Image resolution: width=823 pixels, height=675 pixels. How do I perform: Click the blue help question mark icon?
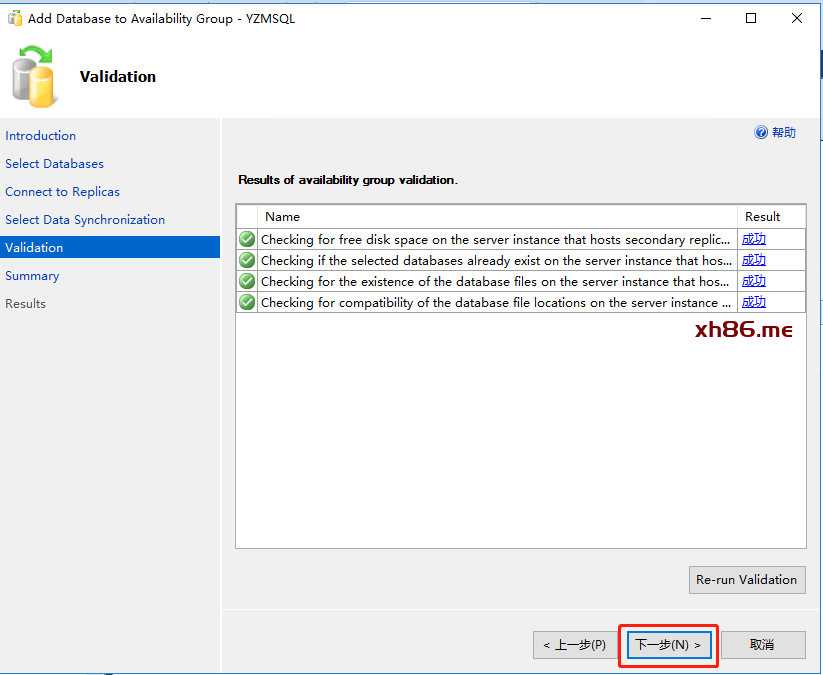[x=761, y=132]
